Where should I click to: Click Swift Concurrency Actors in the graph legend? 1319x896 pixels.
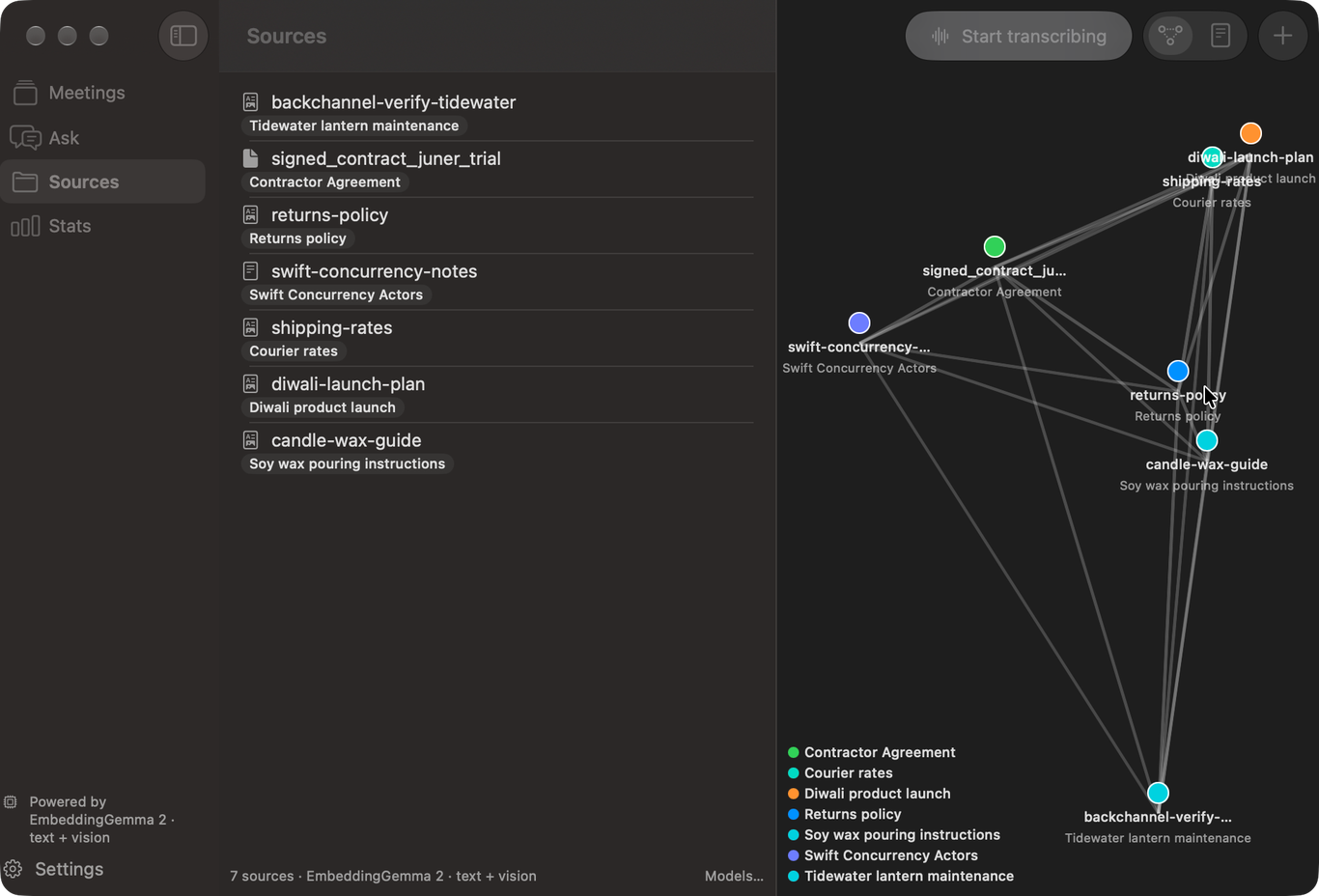pyautogui.click(x=891, y=855)
